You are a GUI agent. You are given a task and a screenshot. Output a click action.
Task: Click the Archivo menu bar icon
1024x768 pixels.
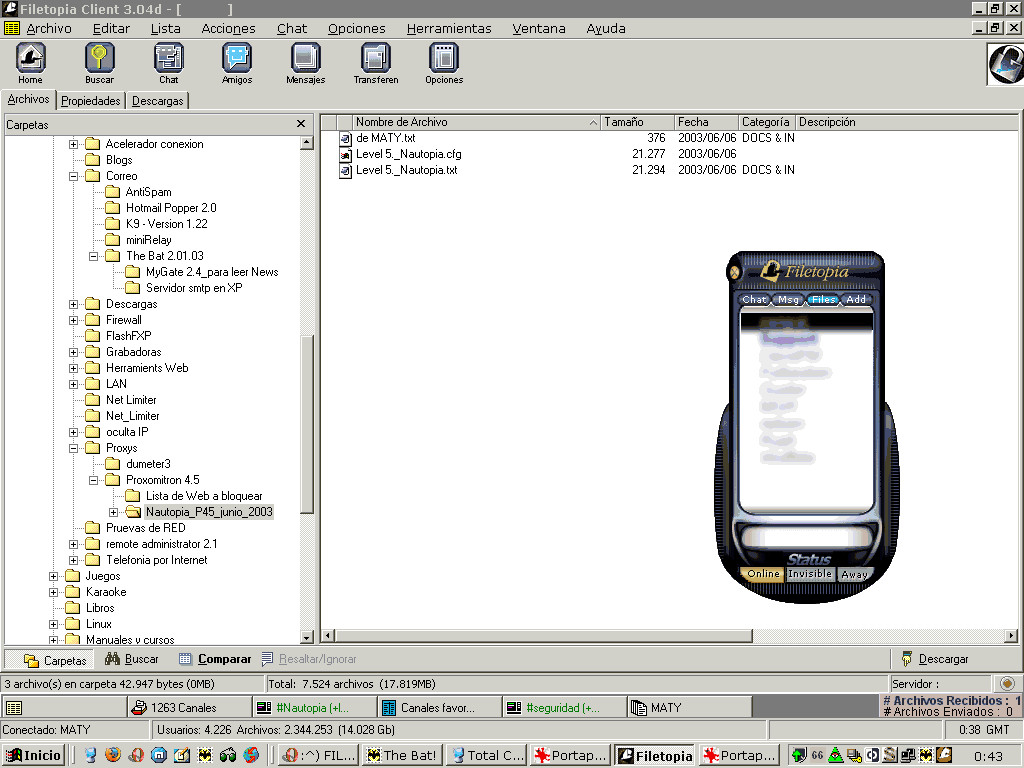(x=12, y=28)
